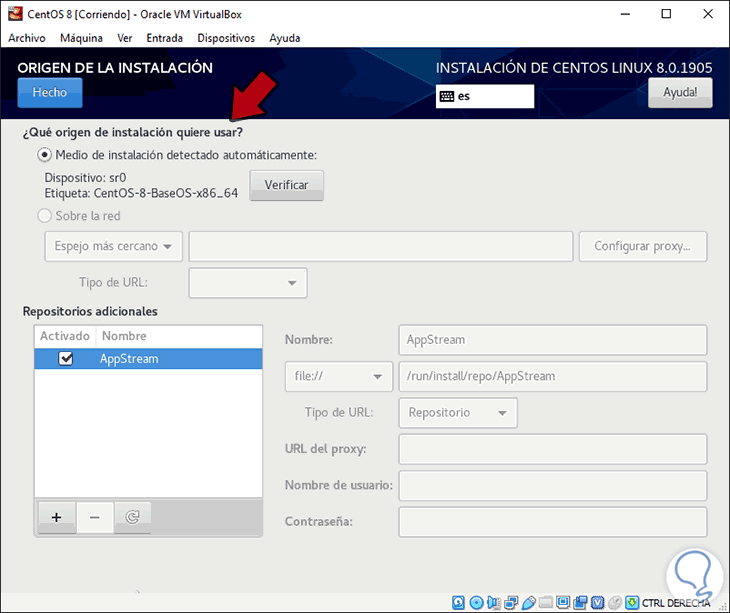Click the audio status icon

493,603
